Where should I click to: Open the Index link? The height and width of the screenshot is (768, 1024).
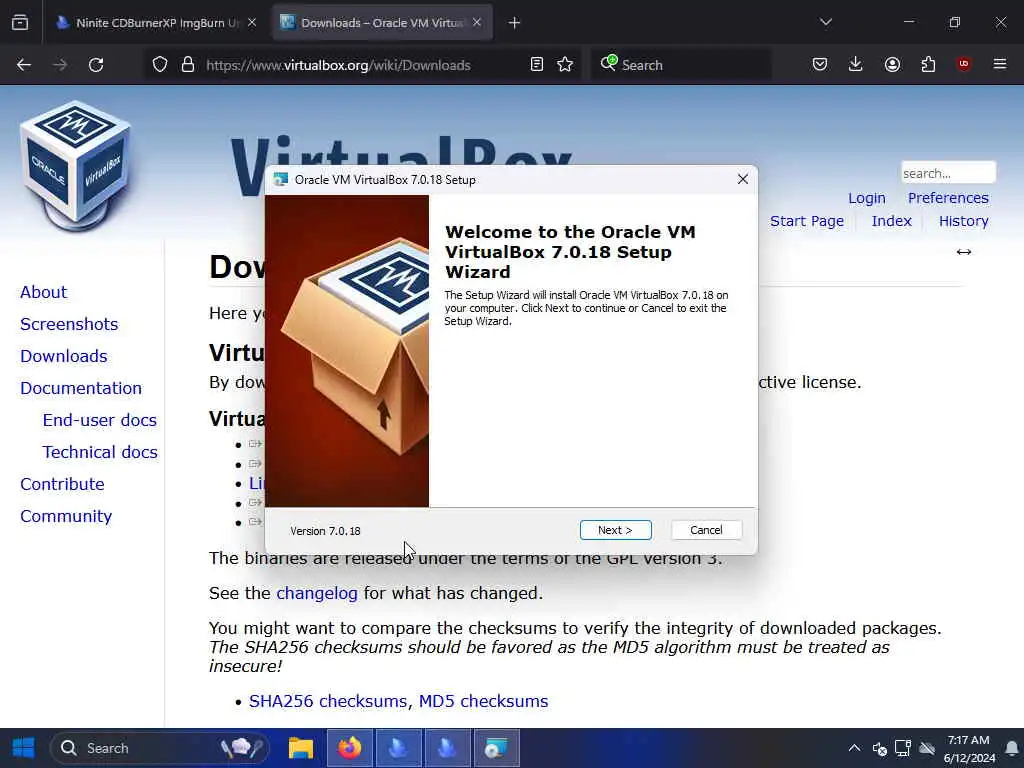(891, 221)
